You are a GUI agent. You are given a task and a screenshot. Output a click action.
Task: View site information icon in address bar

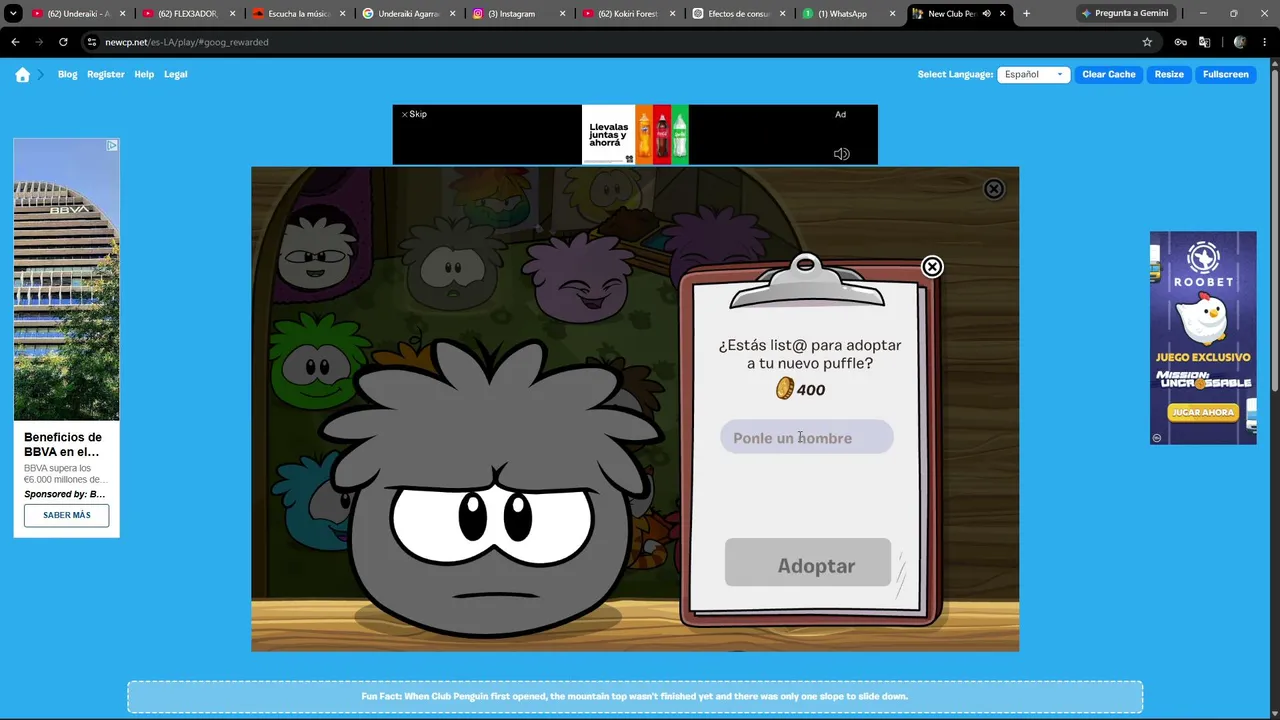(92, 42)
